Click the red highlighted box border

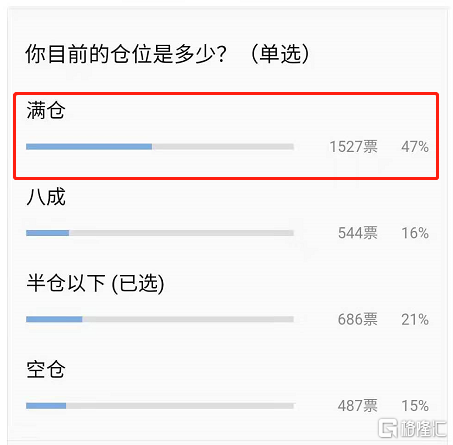[226, 94]
